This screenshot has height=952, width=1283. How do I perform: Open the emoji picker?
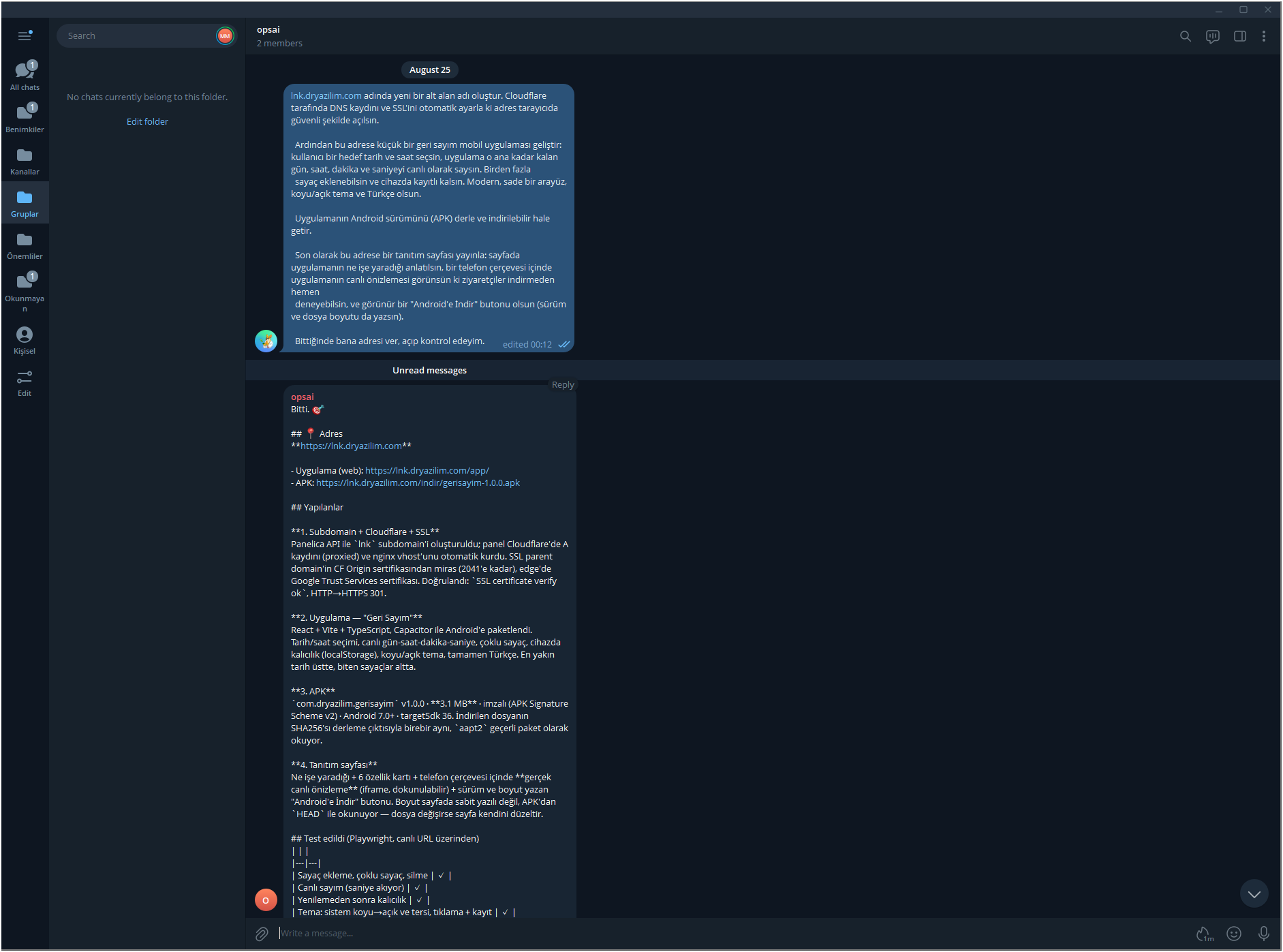(x=1234, y=934)
